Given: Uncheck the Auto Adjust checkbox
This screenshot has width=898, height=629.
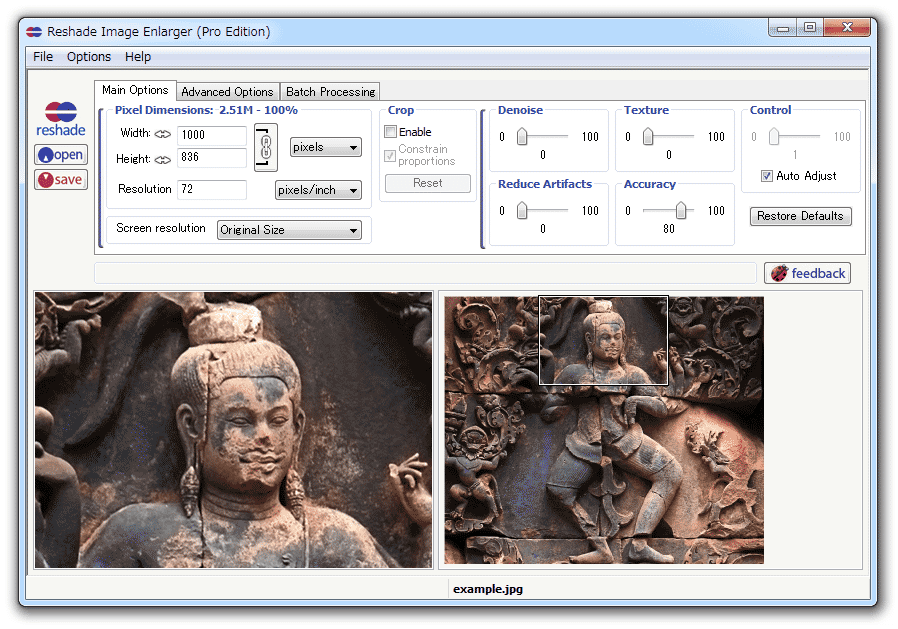Looking at the screenshot, I should click(767, 176).
